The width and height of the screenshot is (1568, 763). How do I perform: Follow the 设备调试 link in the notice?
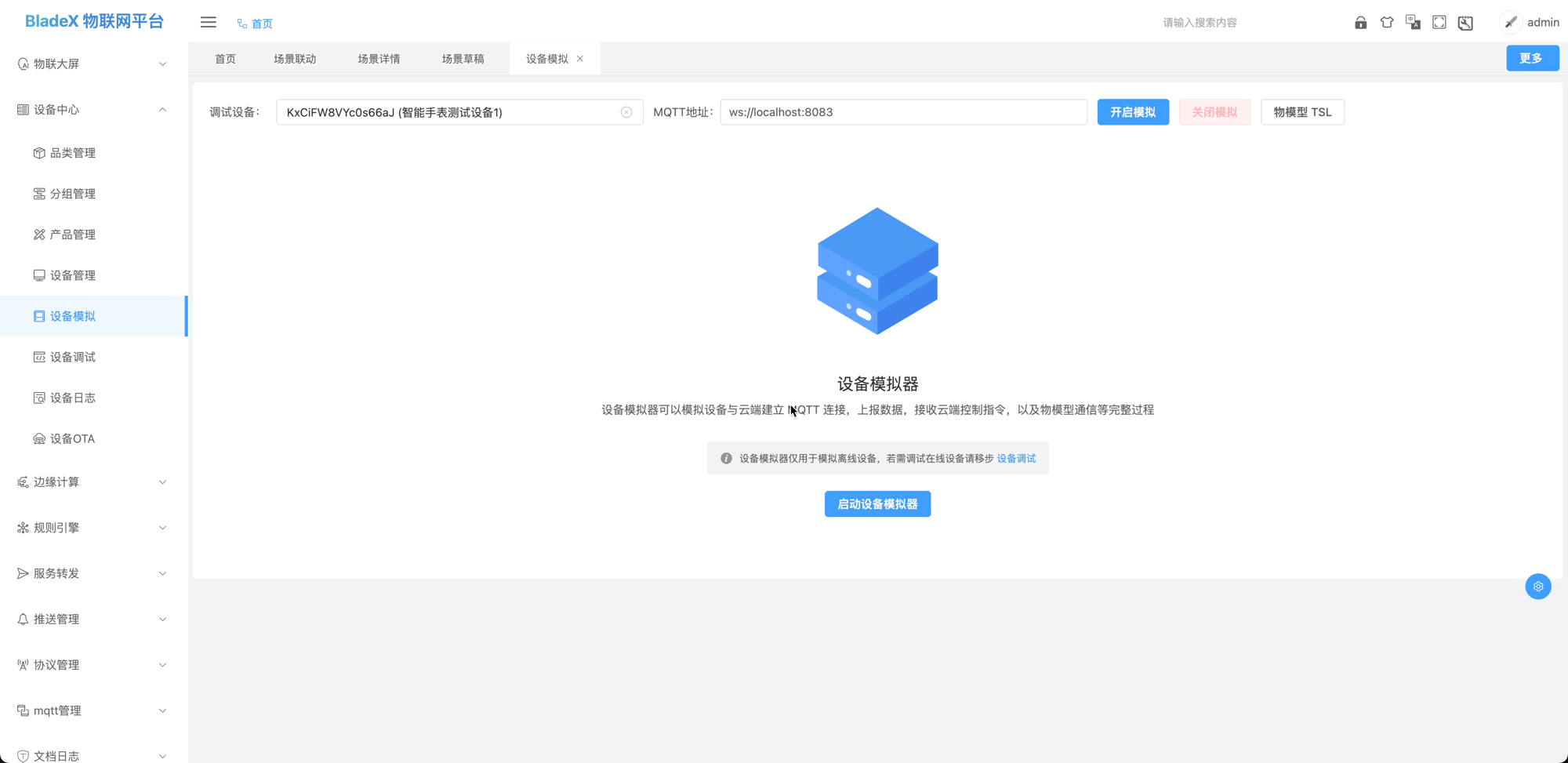click(x=1016, y=458)
